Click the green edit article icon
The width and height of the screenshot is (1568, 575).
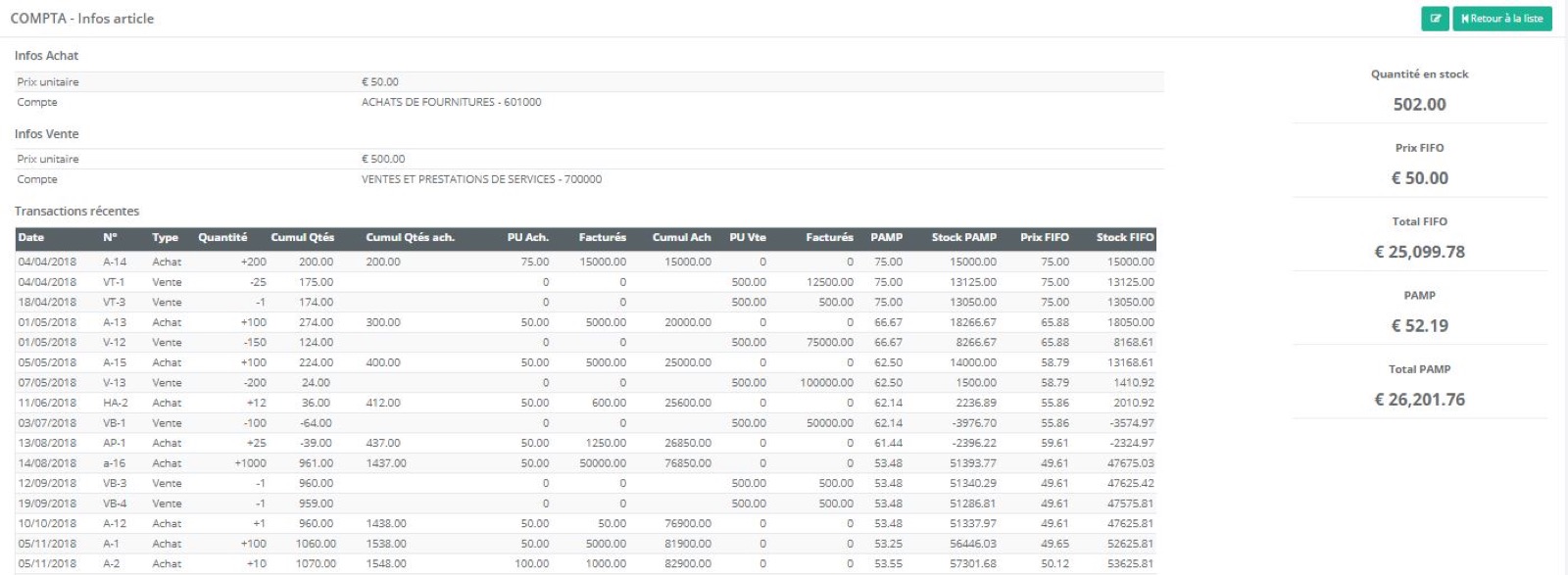pos(1435,19)
